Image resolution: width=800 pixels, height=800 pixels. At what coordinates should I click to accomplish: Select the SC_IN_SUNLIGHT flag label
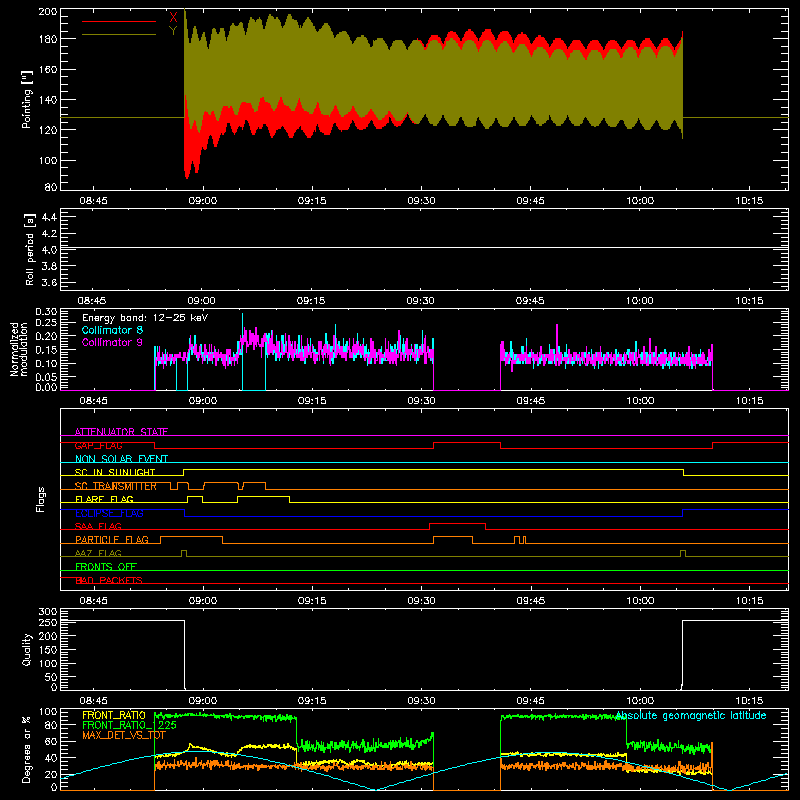tap(115, 472)
